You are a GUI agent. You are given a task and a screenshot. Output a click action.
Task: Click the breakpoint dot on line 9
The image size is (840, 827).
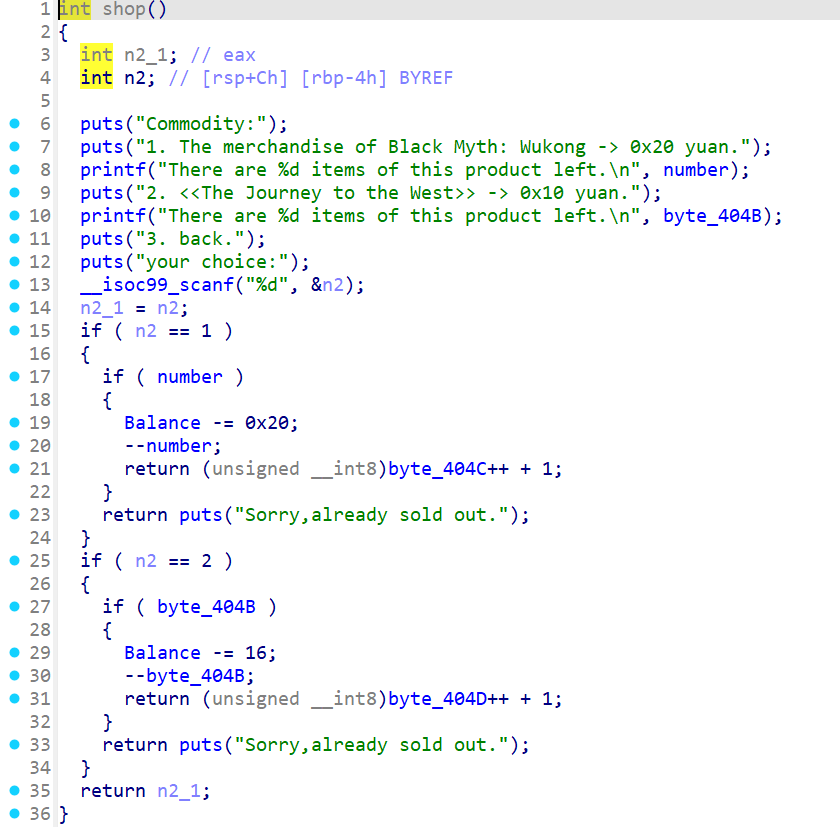tap(14, 193)
